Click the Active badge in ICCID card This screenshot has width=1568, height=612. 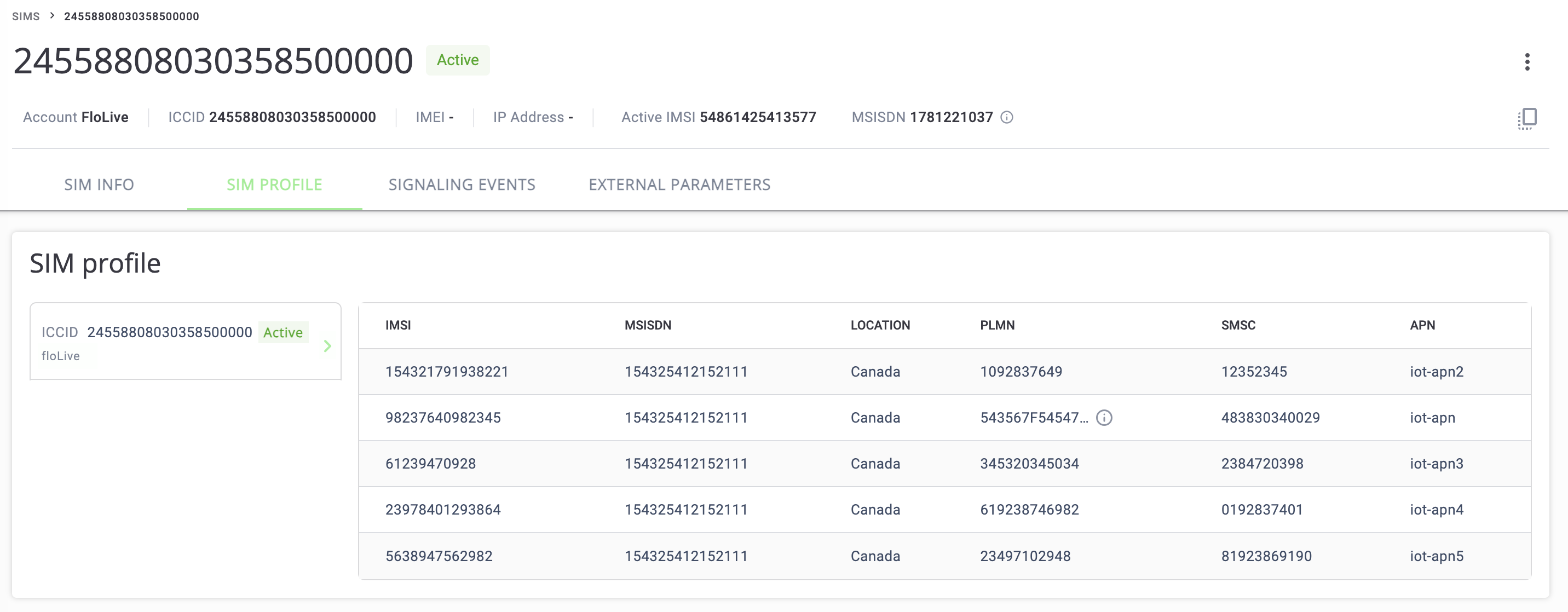pyautogui.click(x=283, y=333)
